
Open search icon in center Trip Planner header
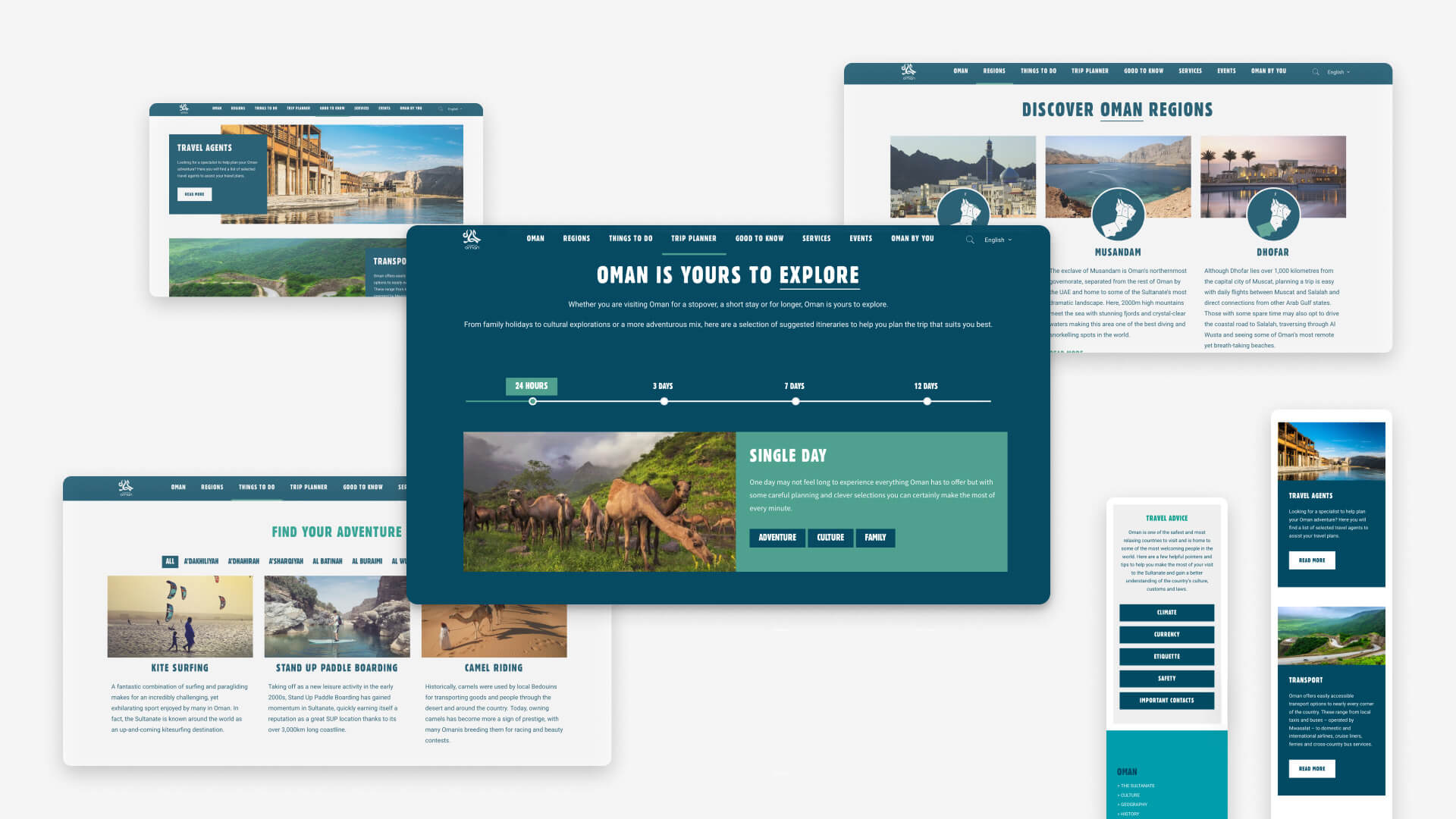pos(970,240)
